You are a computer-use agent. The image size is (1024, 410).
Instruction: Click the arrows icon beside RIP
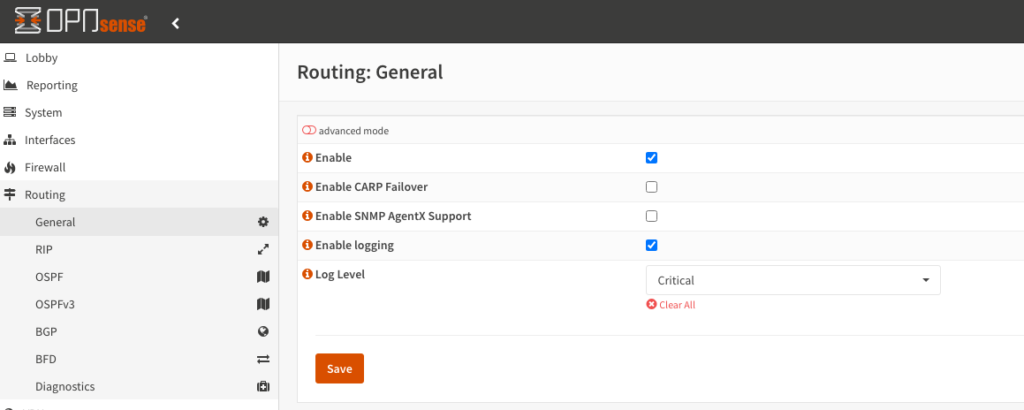tap(263, 249)
